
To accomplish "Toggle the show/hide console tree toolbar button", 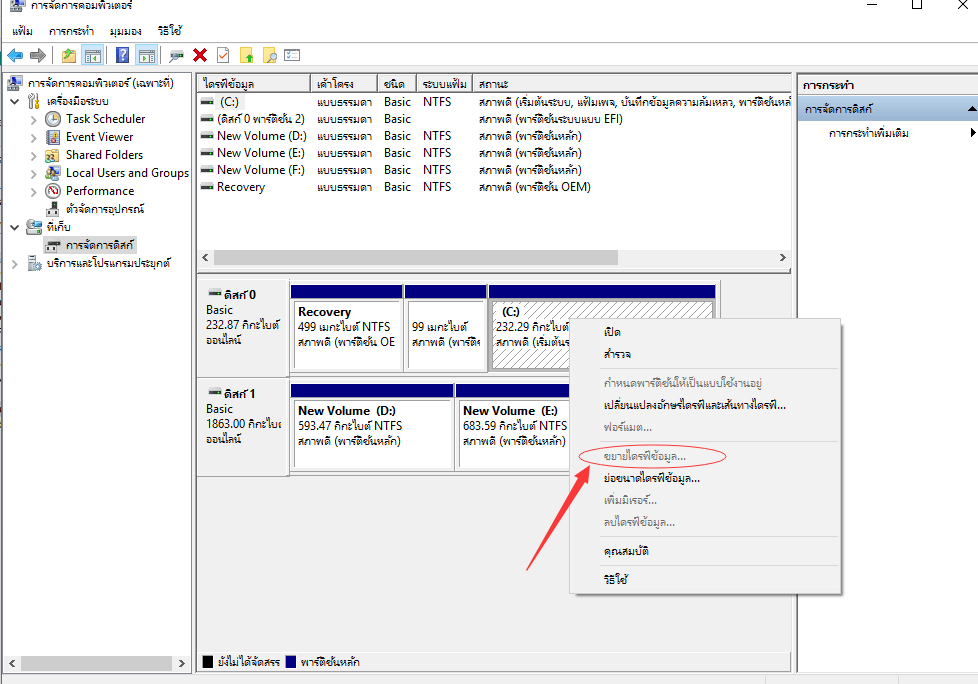I will point(92,55).
